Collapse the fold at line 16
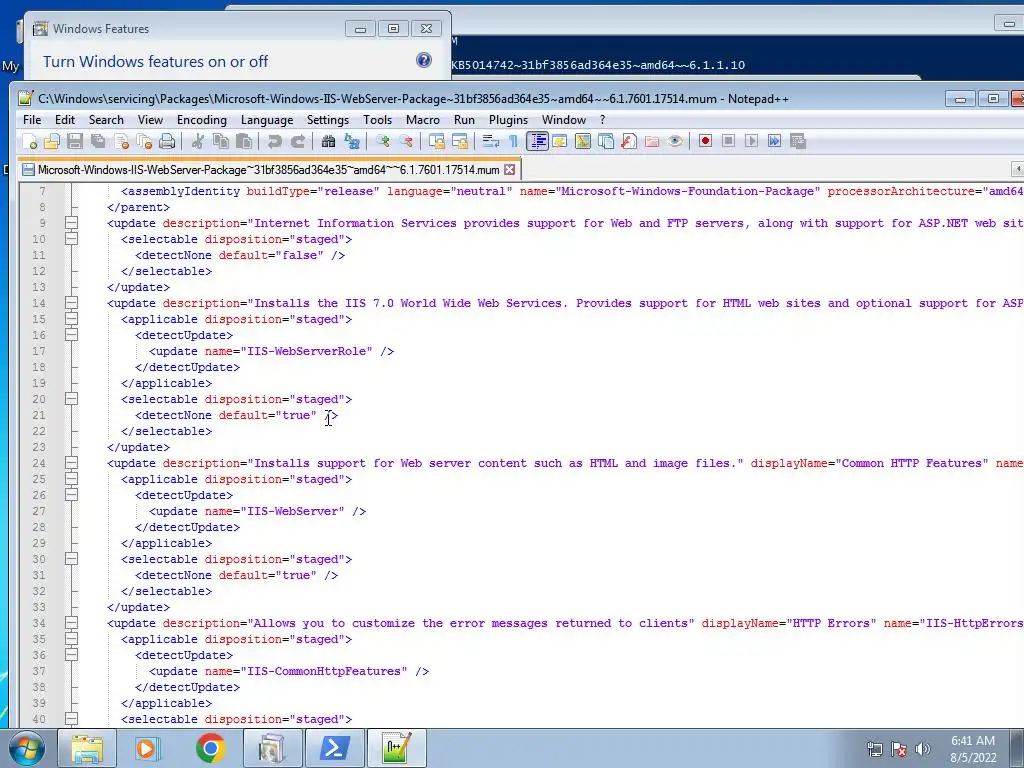The width and height of the screenshot is (1024, 768). (x=71, y=335)
